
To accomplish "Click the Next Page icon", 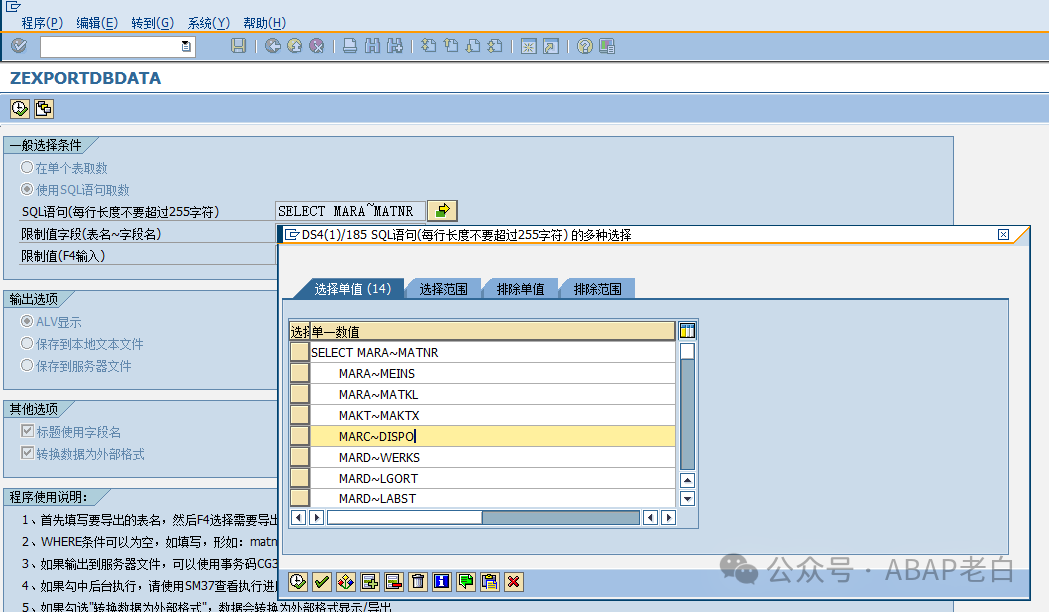I will coord(473,45).
